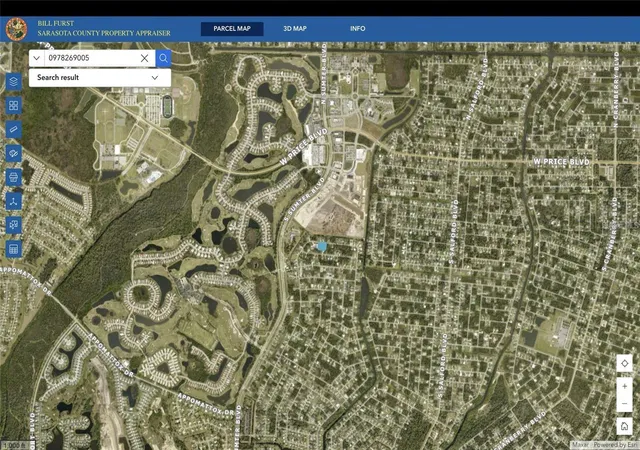Screen dimensions: 640x450
Task: Clear the parcel search text with X
Action: pyautogui.click(x=144, y=58)
